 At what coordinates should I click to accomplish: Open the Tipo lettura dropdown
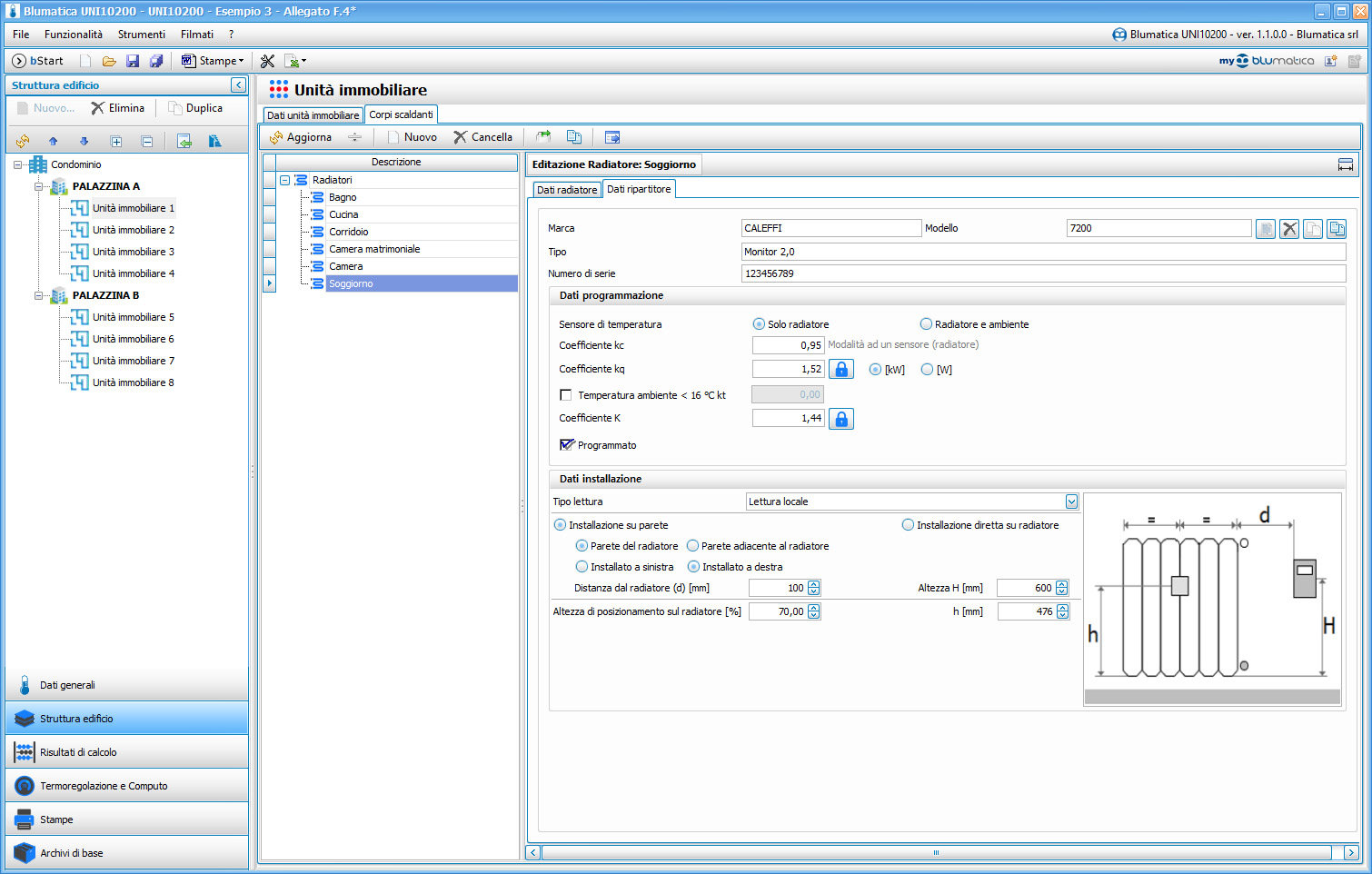click(x=1071, y=502)
